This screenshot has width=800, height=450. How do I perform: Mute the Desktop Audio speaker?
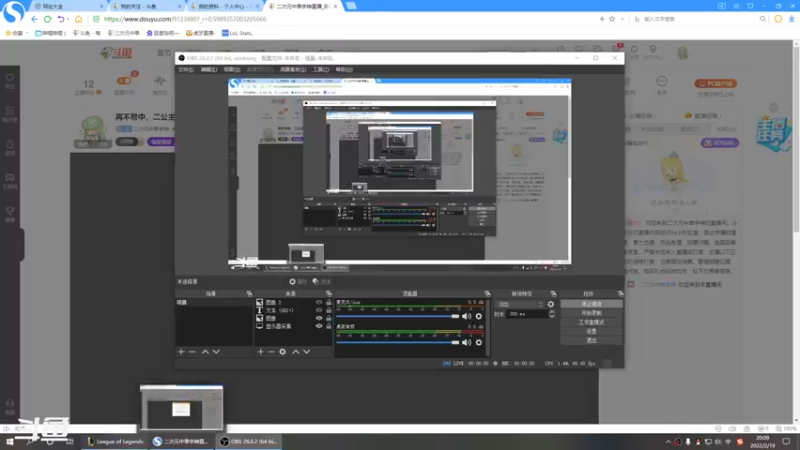(466, 343)
